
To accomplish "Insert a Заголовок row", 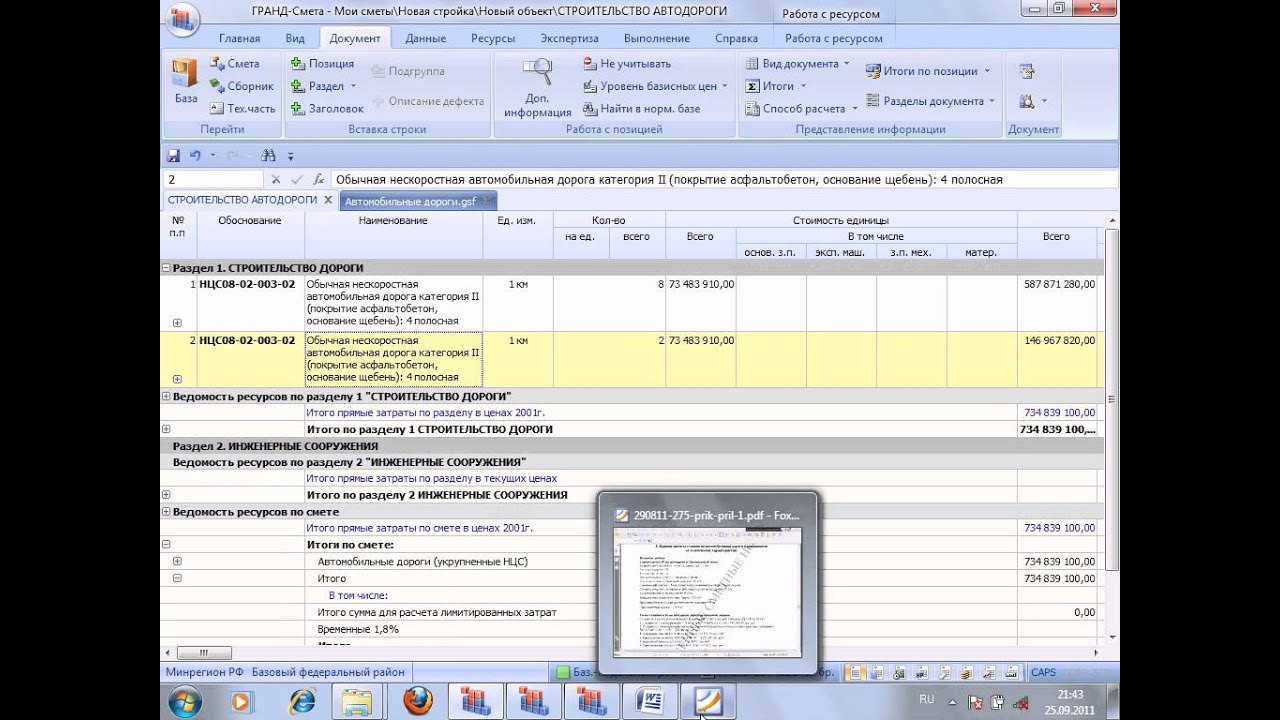I will (326, 108).
